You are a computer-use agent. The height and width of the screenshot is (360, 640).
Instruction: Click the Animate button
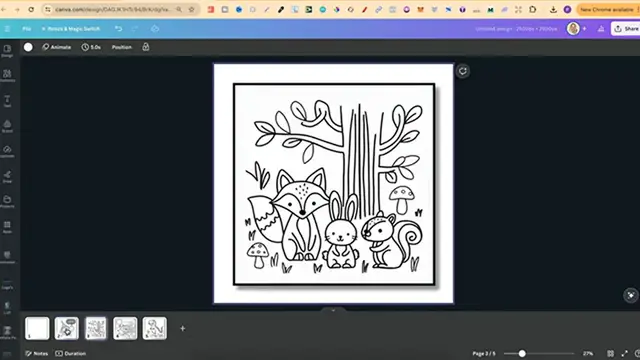point(56,47)
